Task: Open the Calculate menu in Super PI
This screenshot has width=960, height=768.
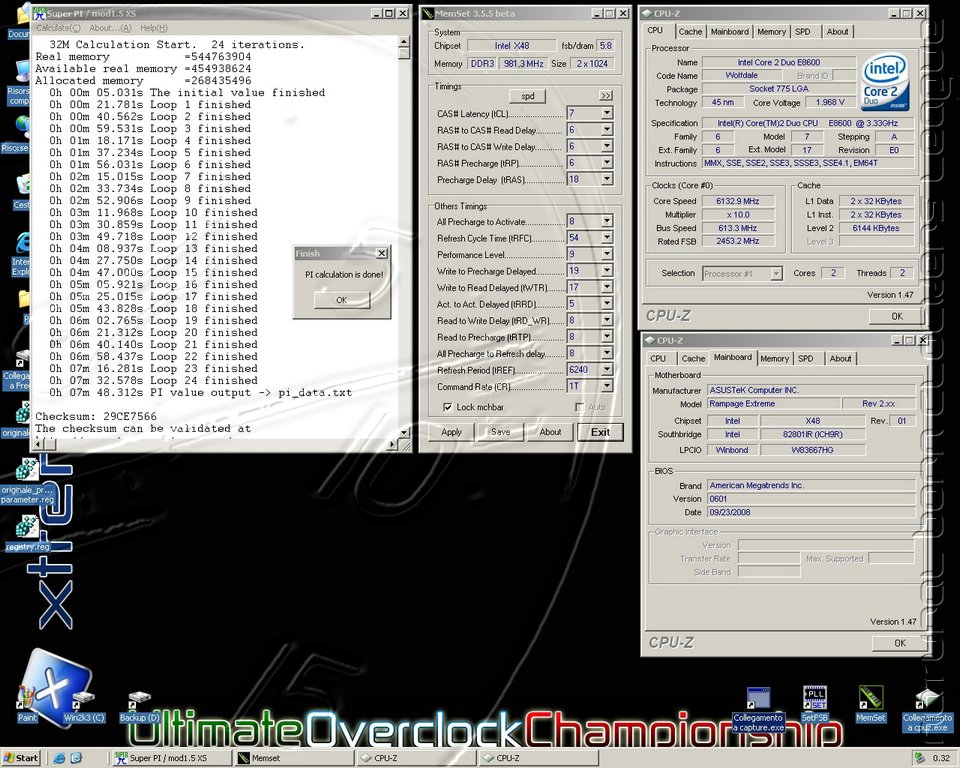Action: 58,28
